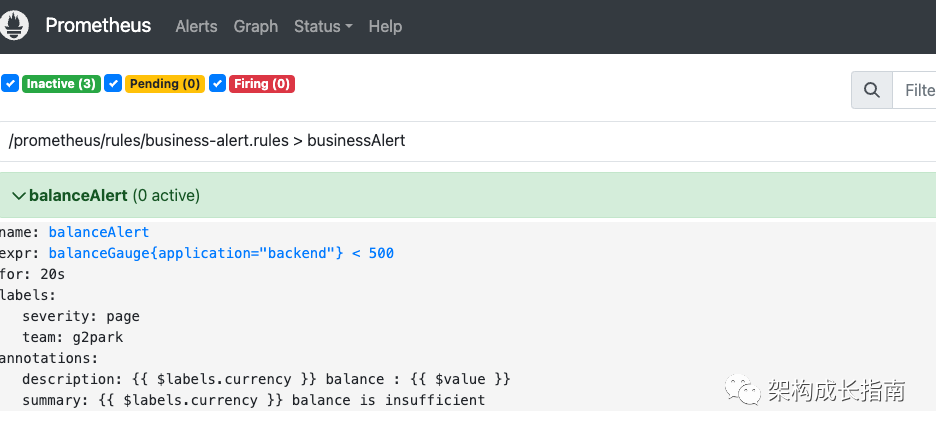Toggle the Inactive alerts checkbox
Viewport: 936px width, 432px height.
10,84
